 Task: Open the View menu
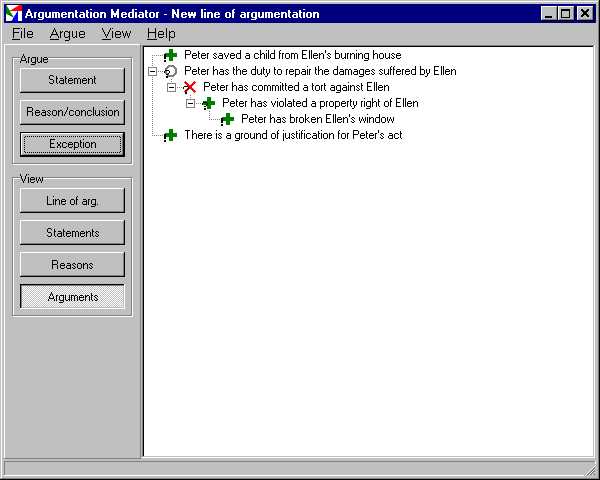point(116,34)
